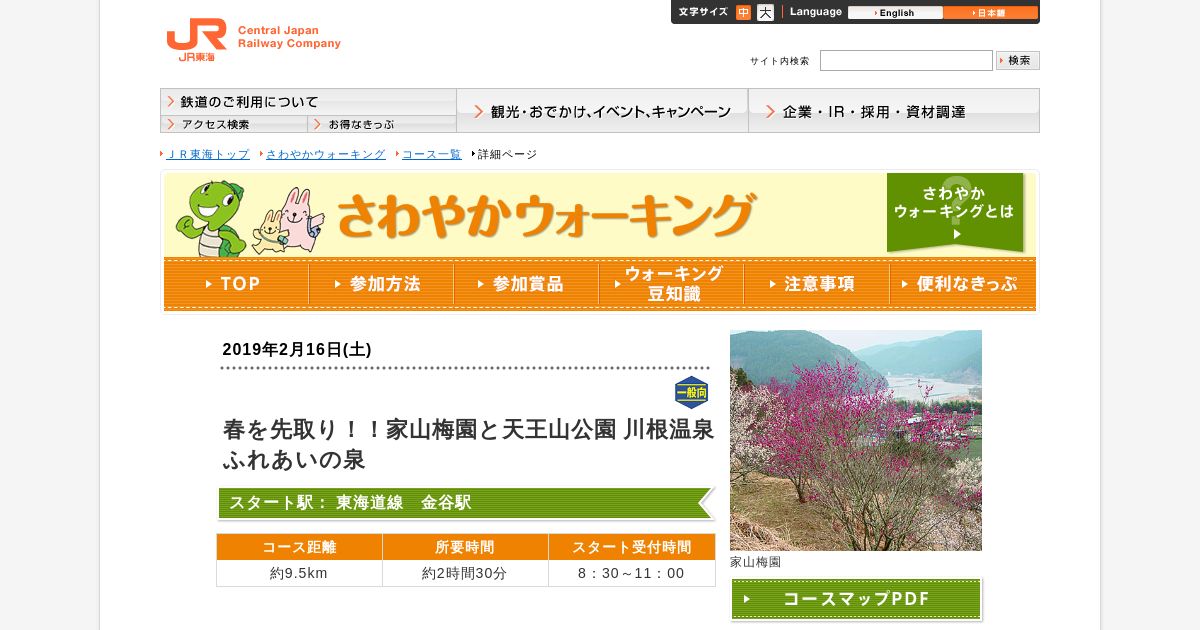Click the turtle mascot character image
Viewport: 1200px width, 630px height.
pos(210,218)
